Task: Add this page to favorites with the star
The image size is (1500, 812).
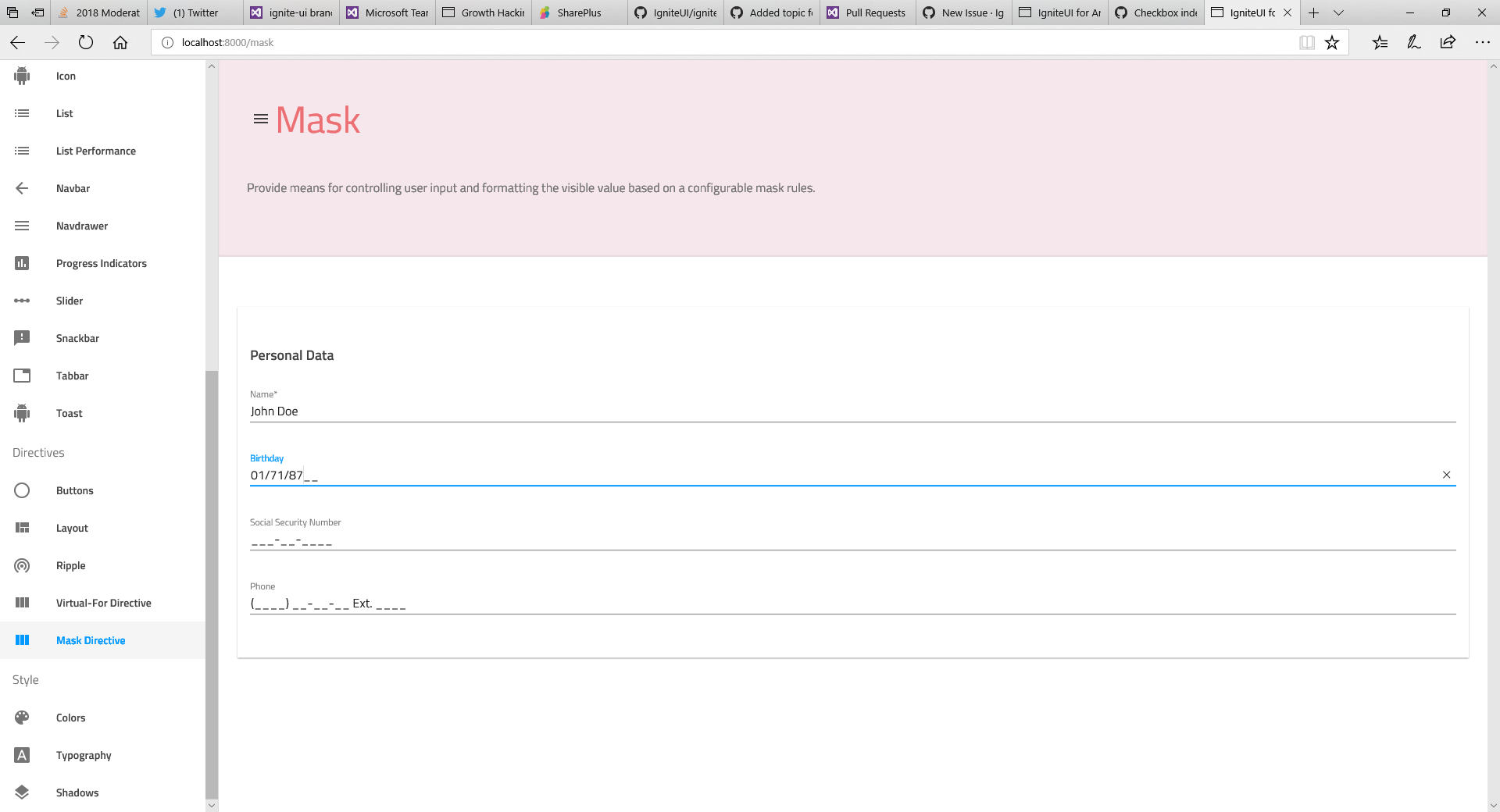Action: click(x=1332, y=42)
